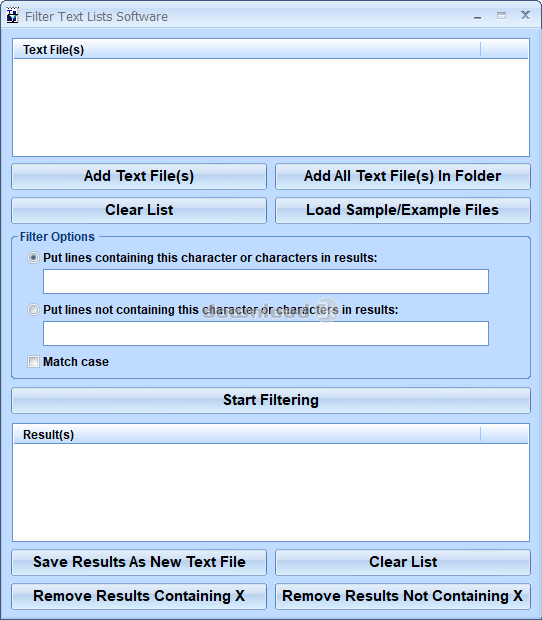Click Add All Text File(s) In Folder

click(x=402, y=176)
